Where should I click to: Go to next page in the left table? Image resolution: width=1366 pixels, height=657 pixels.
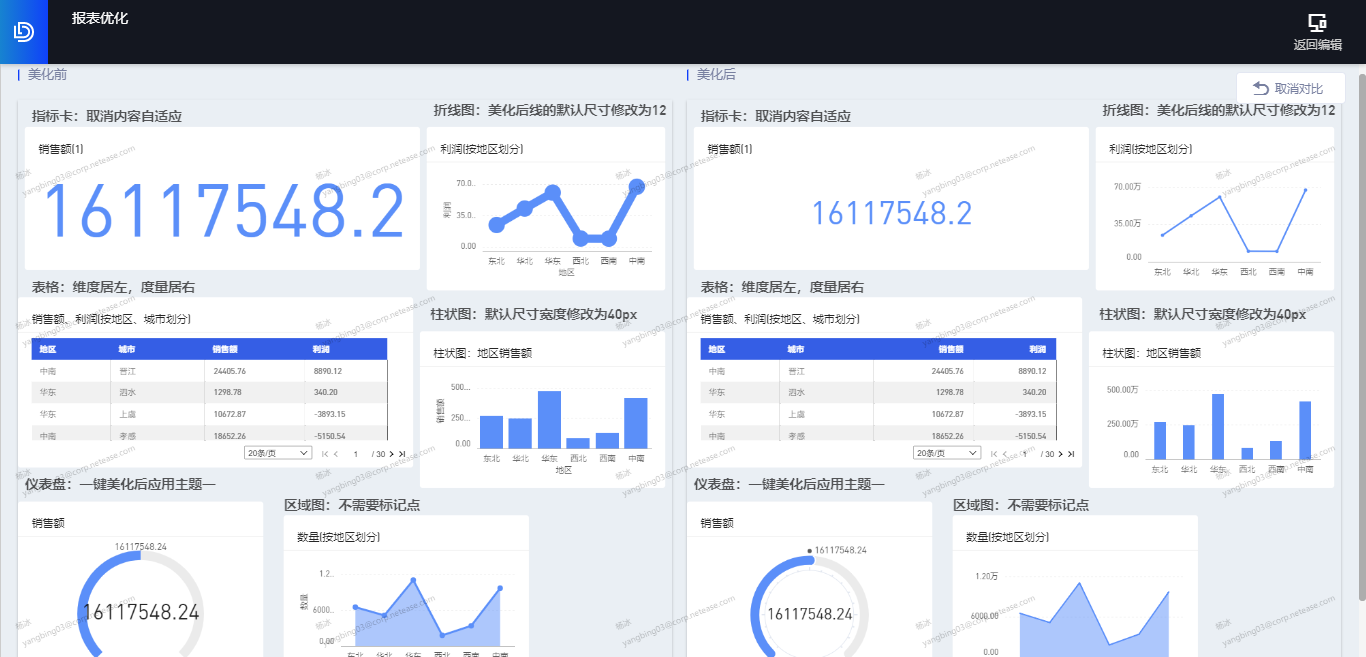(x=391, y=454)
